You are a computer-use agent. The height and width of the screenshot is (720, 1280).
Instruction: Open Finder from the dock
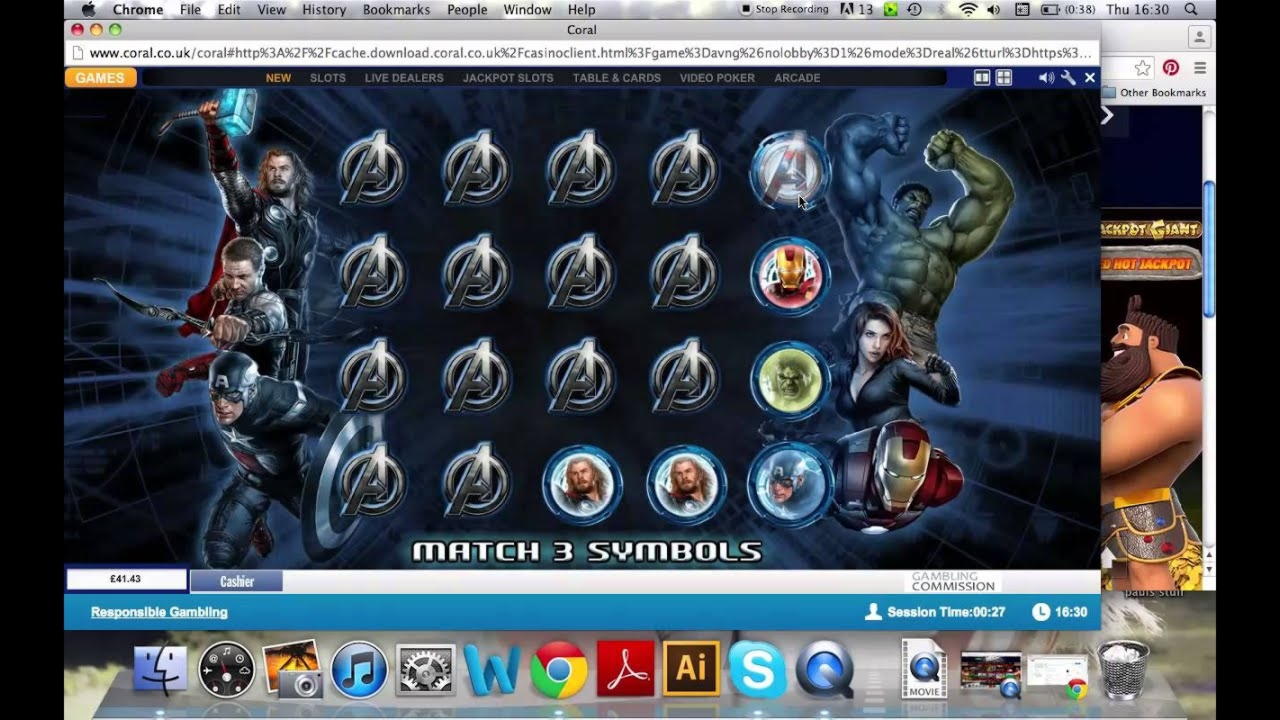click(x=160, y=669)
